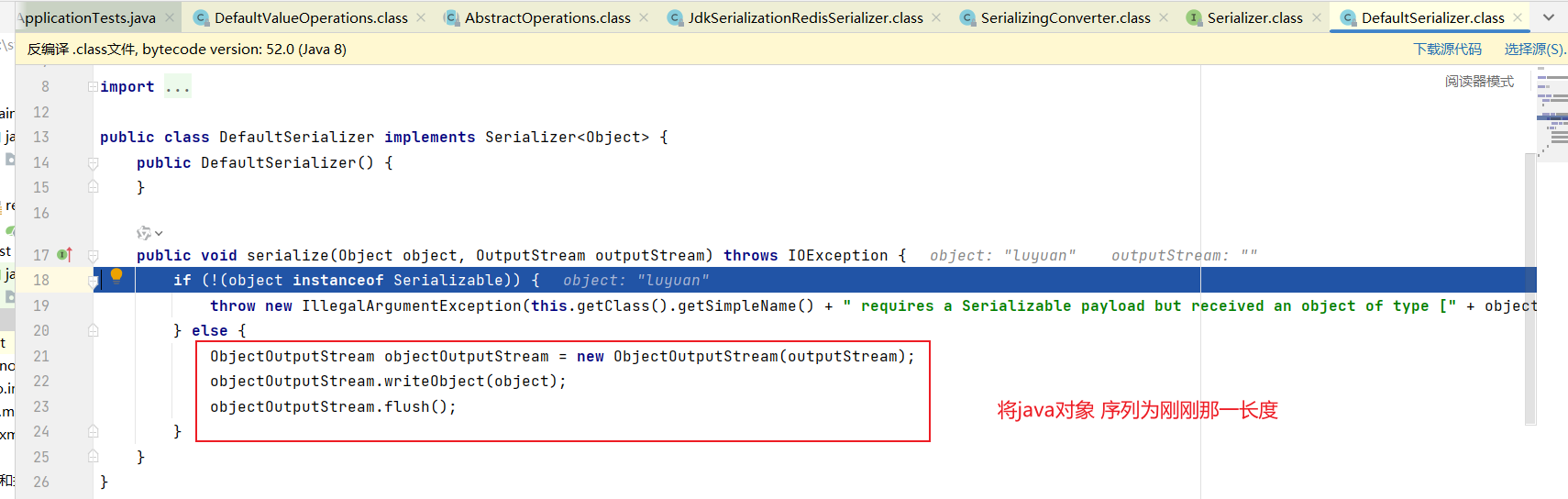The image size is (1568, 499).
Task: Open SerializingConverter.class tab
Action: 1066,17
